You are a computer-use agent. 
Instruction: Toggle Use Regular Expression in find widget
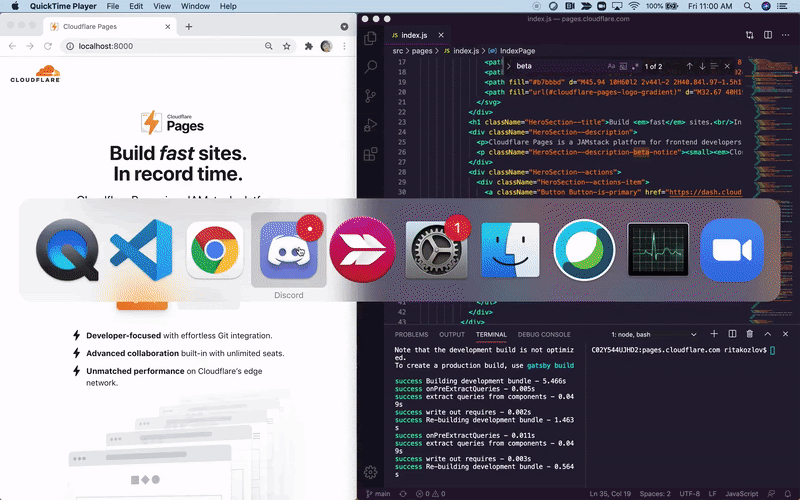tap(635, 66)
